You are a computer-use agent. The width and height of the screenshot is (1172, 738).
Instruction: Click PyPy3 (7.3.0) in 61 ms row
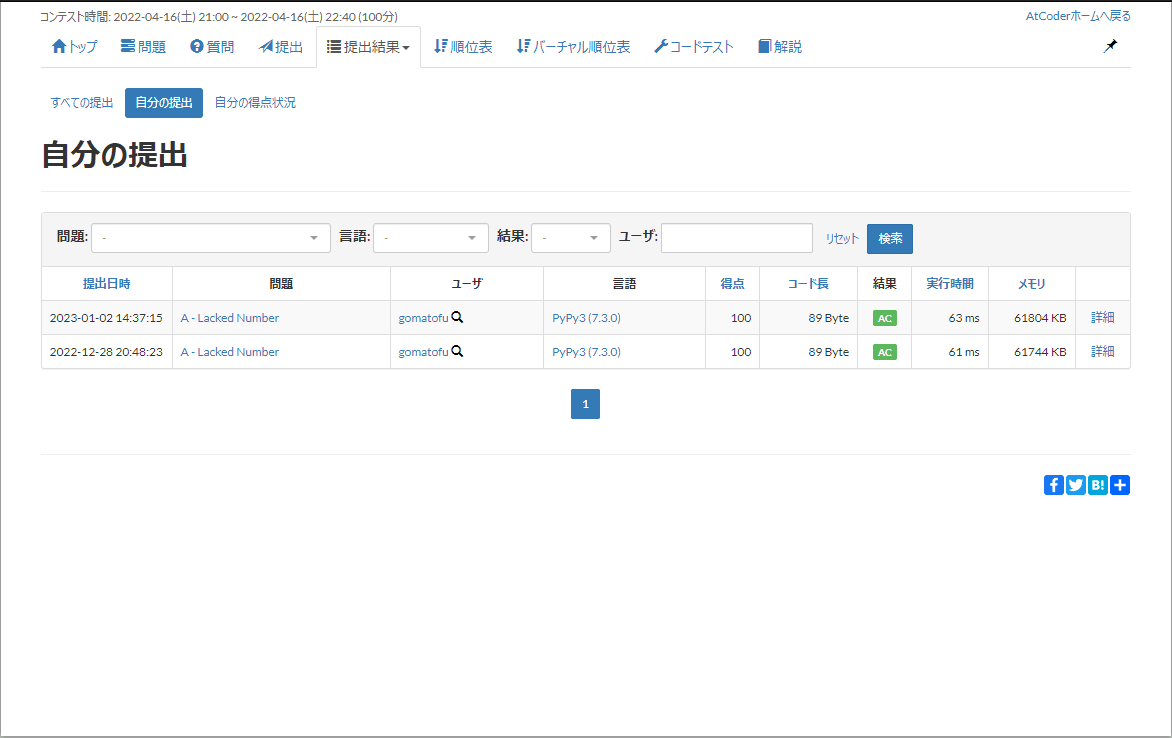point(586,352)
